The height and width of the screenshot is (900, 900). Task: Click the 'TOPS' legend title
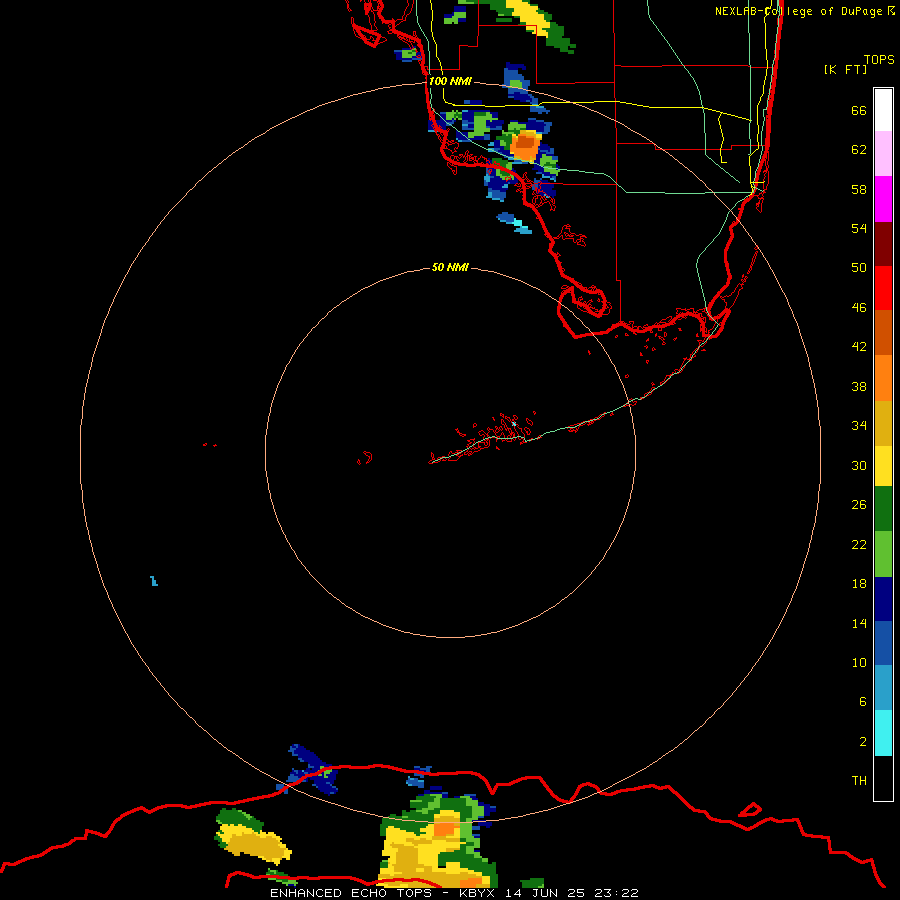[x=879, y=59]
